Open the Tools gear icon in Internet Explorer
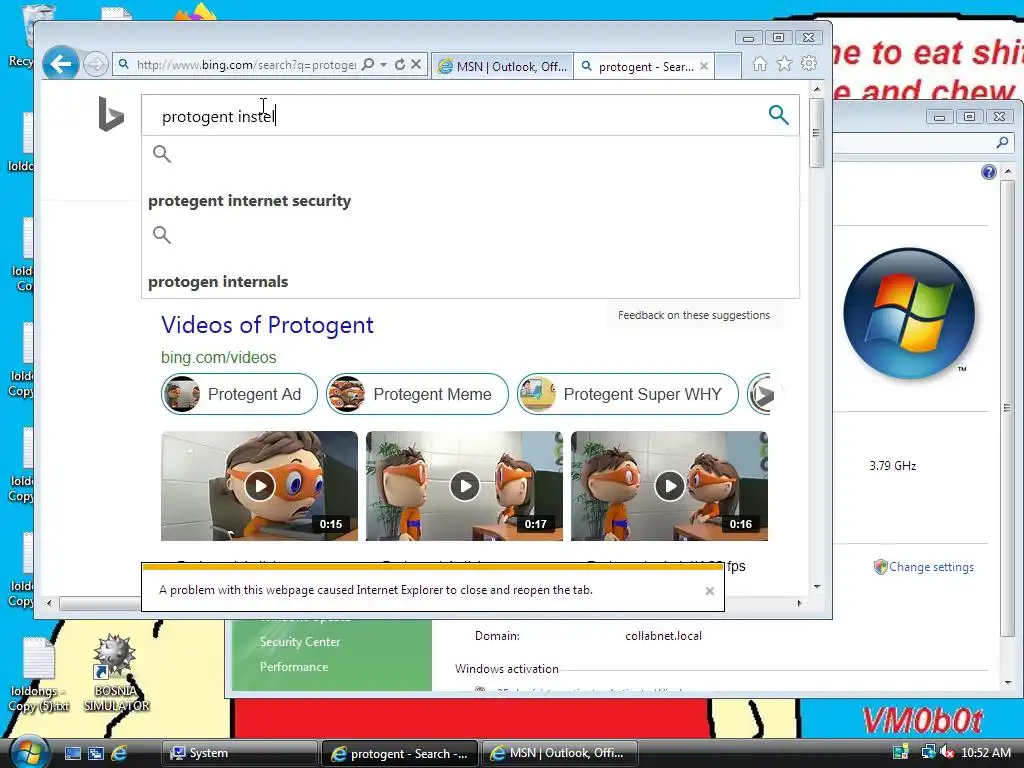 pos(809,63)
